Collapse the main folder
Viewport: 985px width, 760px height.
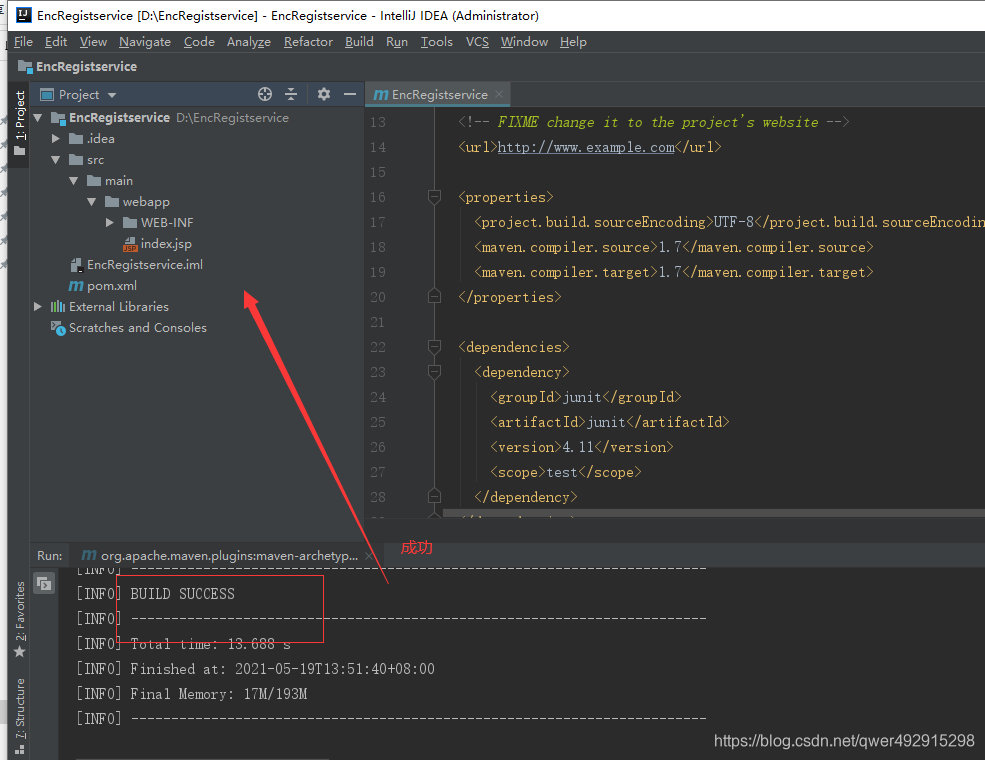pyautogui.click(x=73, y=181)
